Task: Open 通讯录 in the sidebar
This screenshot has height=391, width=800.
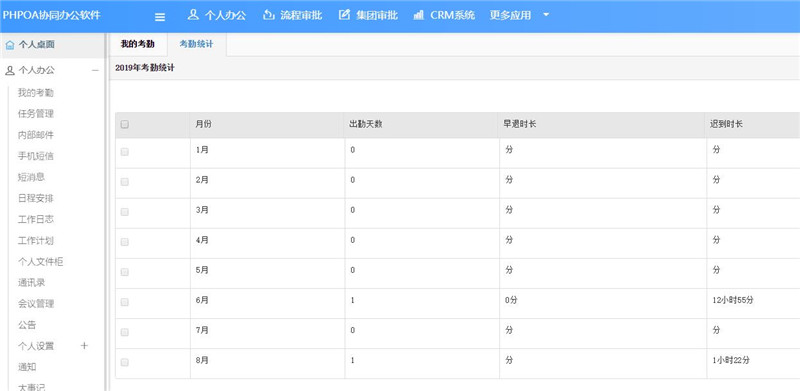Action: pos(32,283)
